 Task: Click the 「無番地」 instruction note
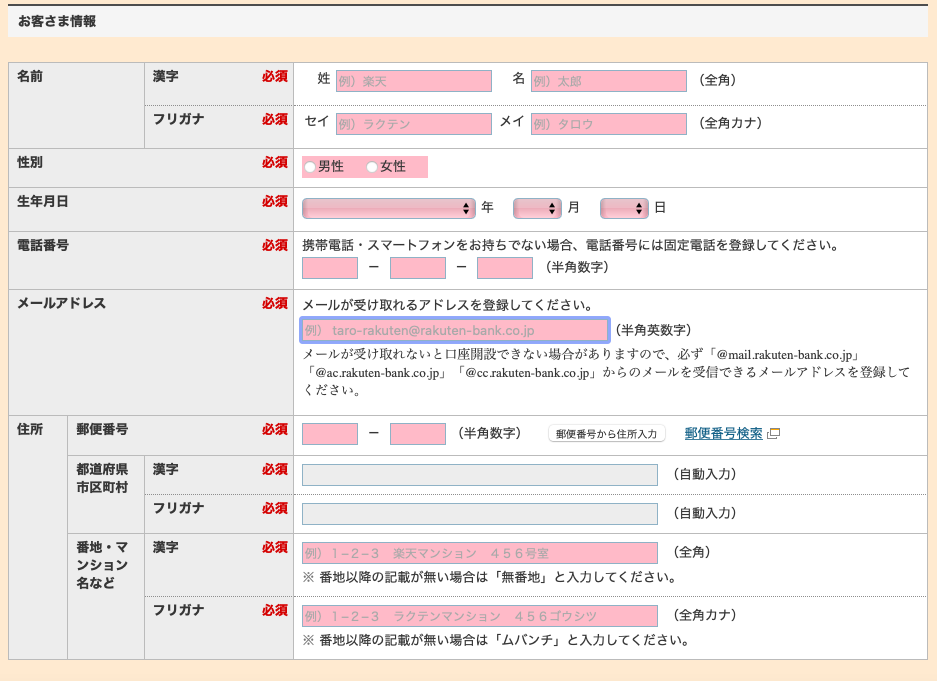[489, 578]
